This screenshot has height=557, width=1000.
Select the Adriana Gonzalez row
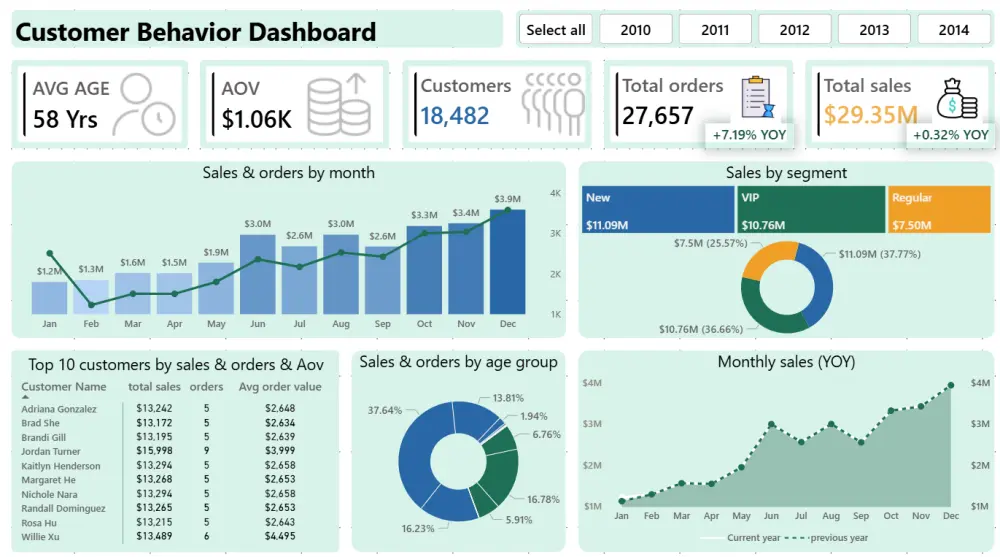click(x=172, y=408)
